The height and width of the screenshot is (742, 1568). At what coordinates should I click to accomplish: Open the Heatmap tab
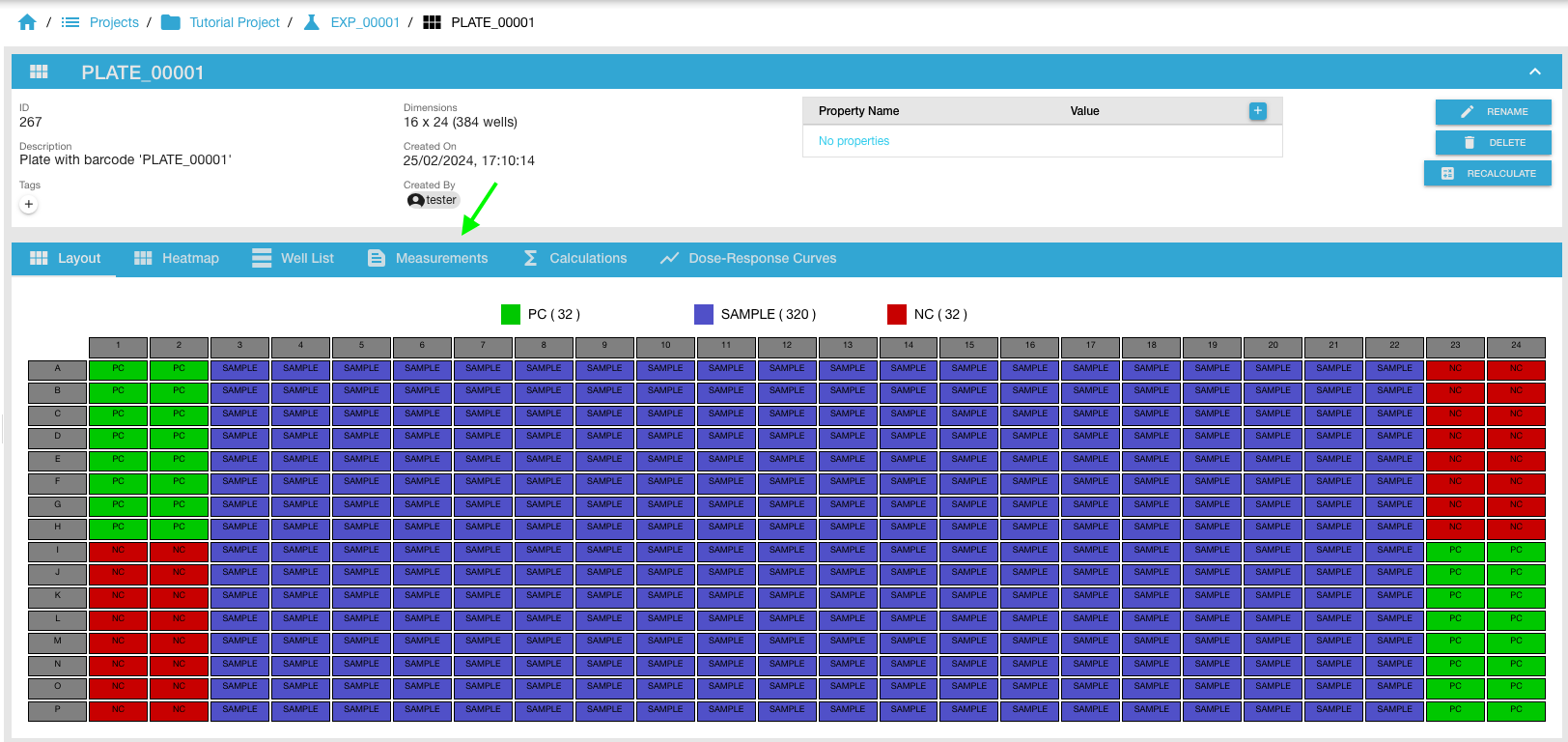[177, 258]
